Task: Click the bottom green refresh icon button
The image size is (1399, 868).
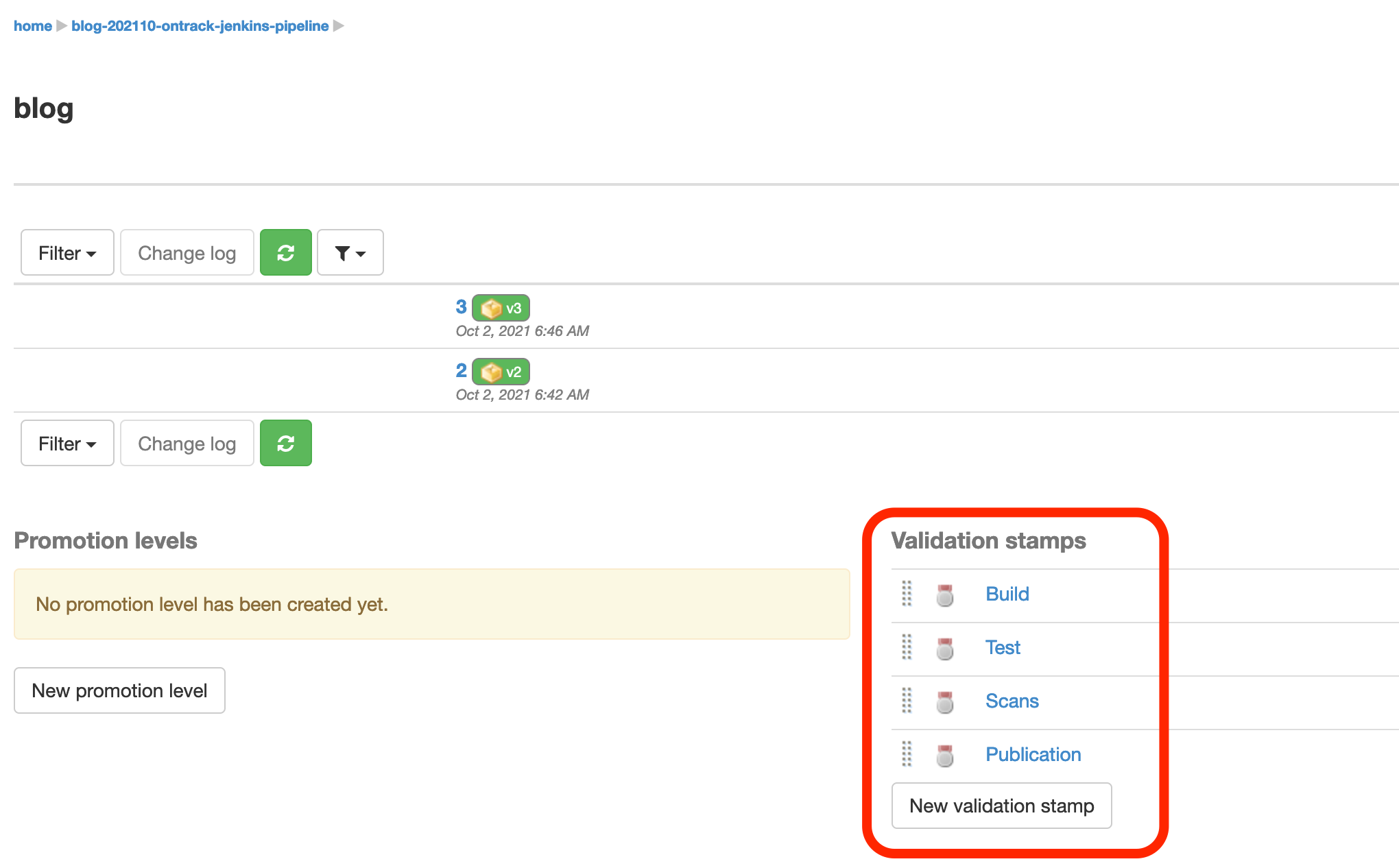Action: (x=285, y=444)
